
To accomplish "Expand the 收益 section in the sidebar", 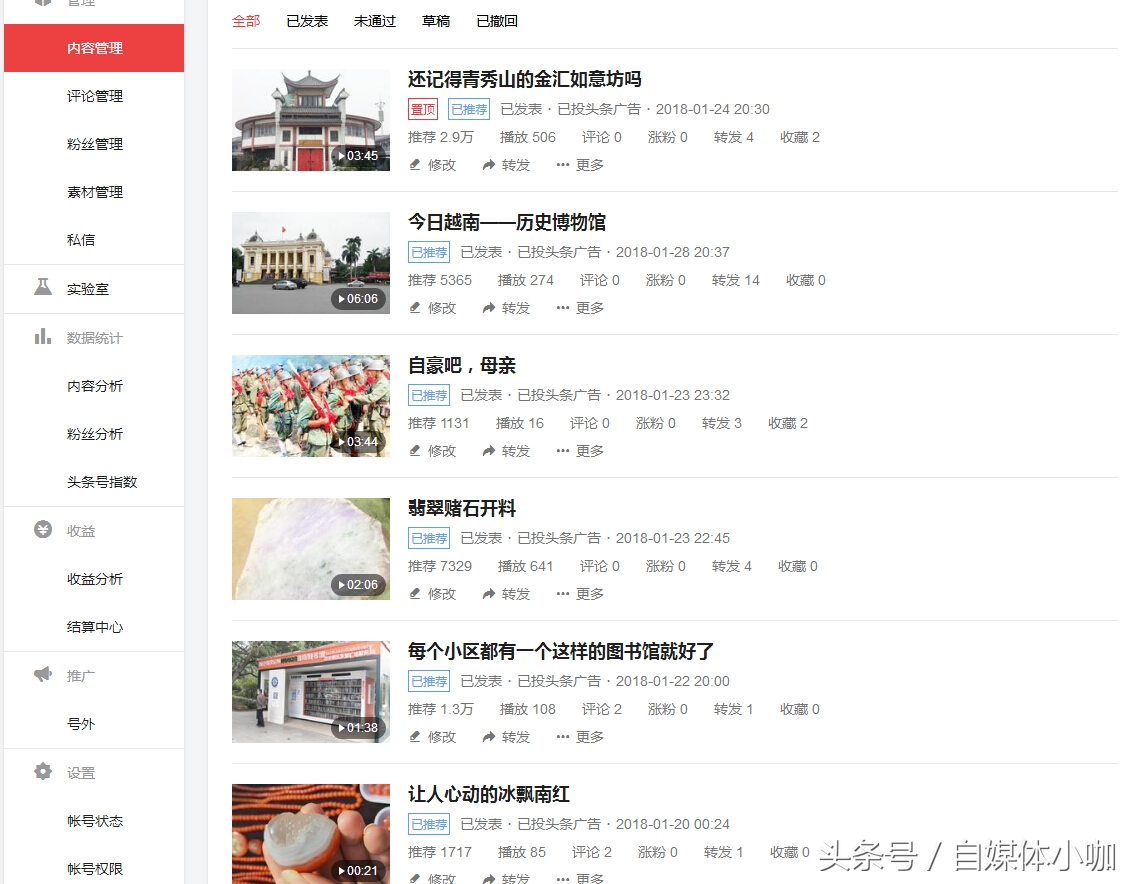I will click(80, 530).
